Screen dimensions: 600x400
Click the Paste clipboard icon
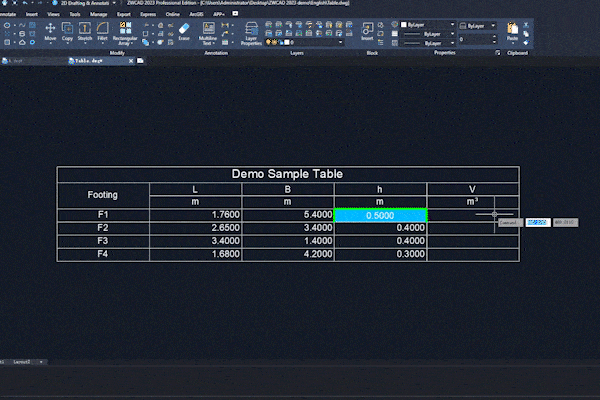click(x=512, y=30)
